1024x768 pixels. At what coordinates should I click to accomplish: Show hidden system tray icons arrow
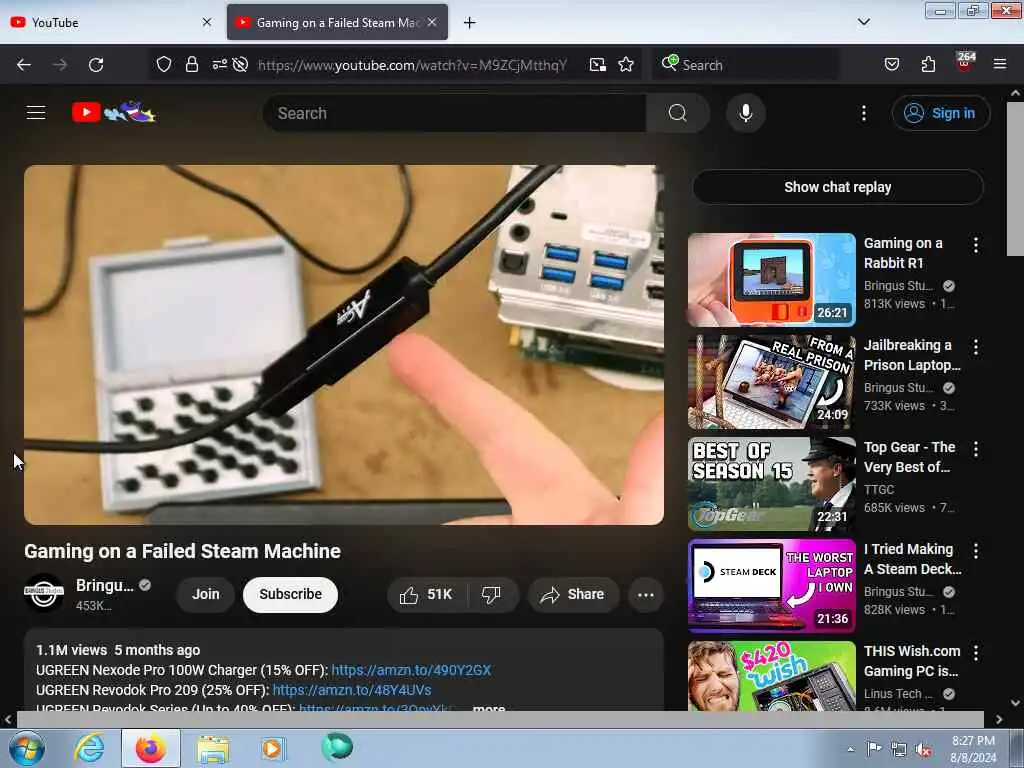(x=850, y=749)
